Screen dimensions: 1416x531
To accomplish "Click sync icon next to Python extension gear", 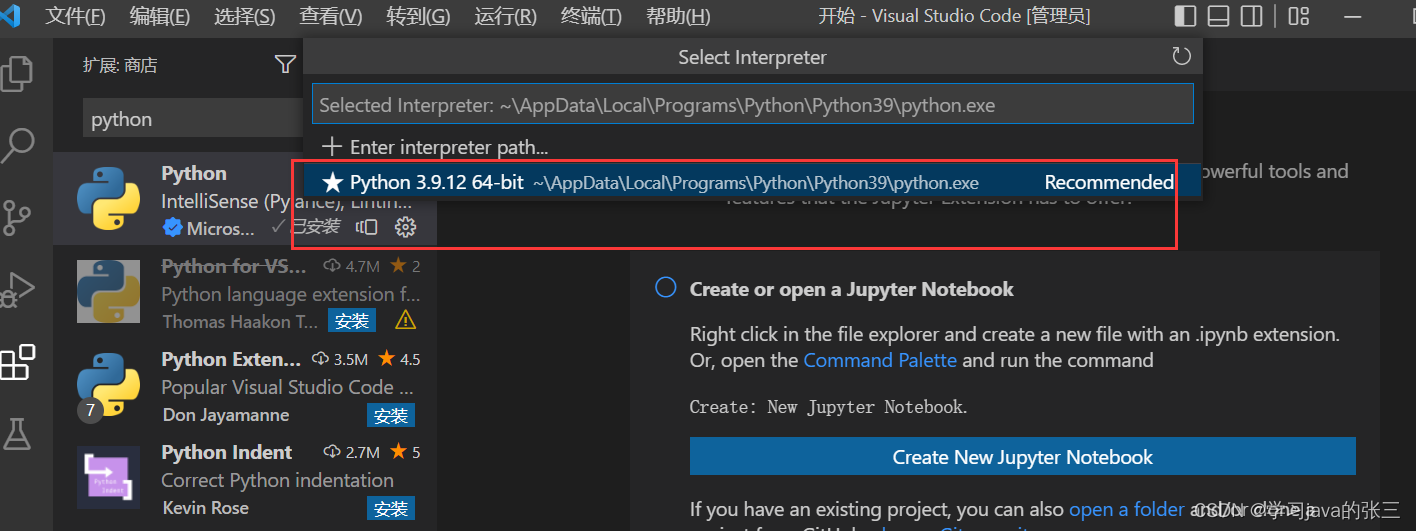I will pos(367,227).
